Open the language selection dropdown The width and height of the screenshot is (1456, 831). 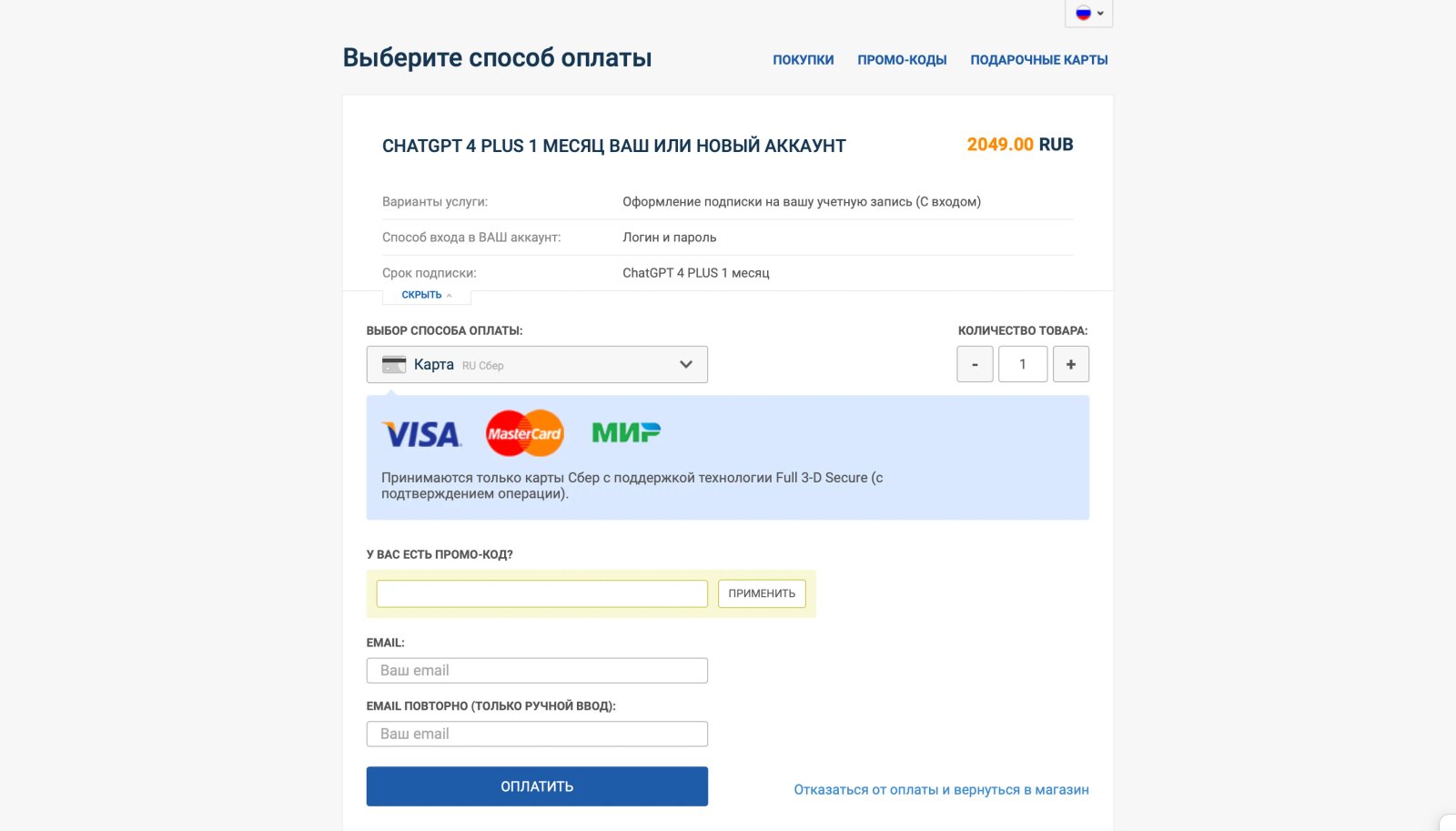[x=1099, y=13]
